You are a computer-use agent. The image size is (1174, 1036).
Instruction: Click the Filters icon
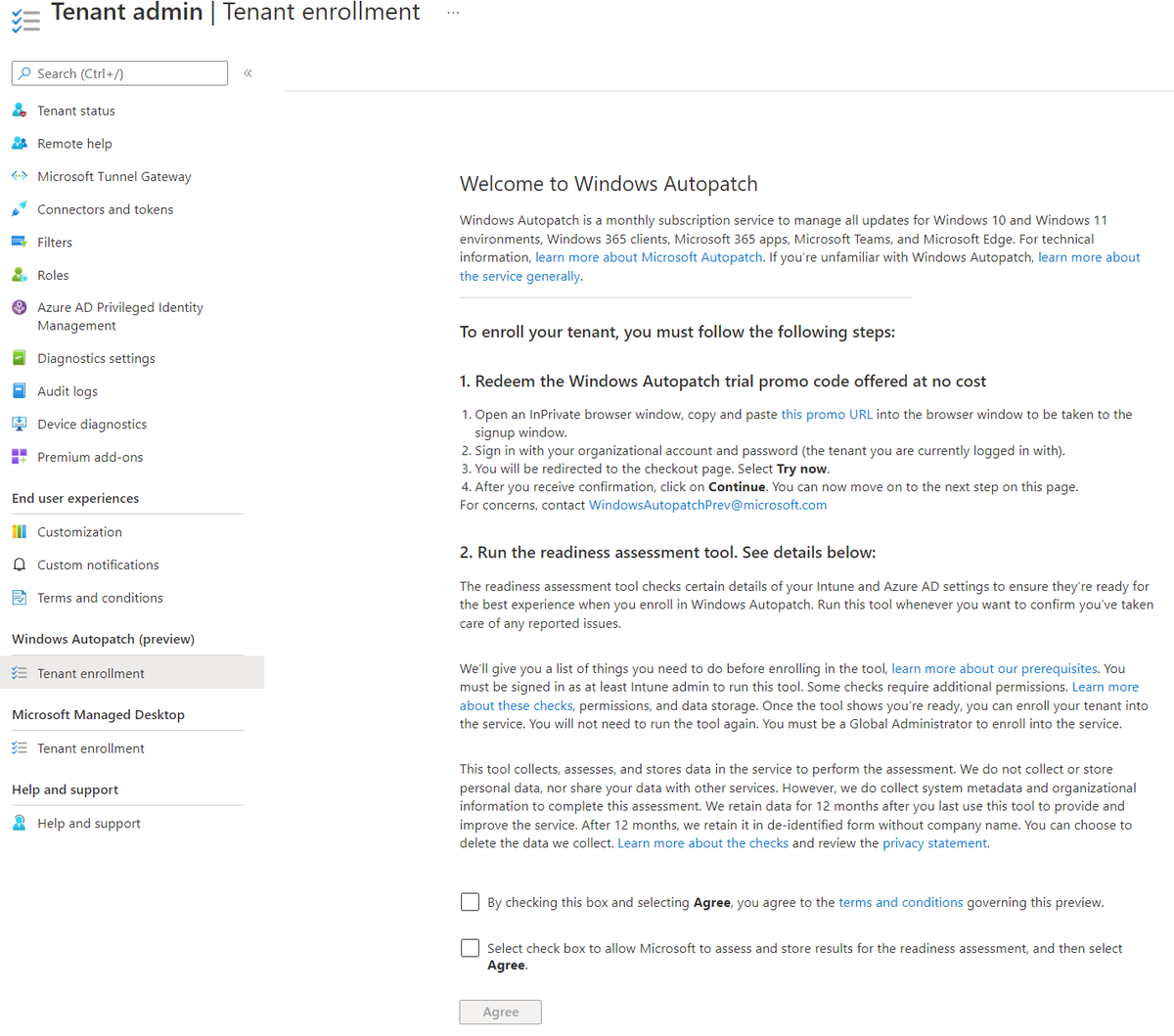tap(20, 243)
